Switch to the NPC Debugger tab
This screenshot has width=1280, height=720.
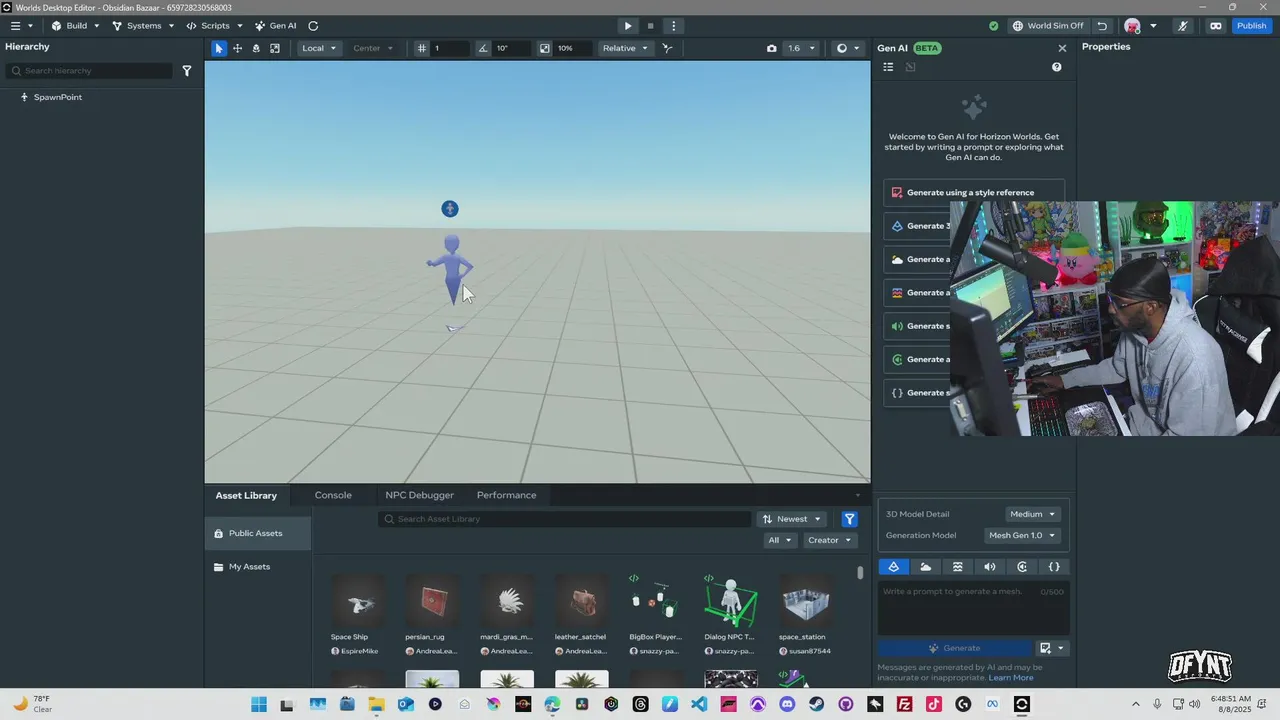(419, 495)
